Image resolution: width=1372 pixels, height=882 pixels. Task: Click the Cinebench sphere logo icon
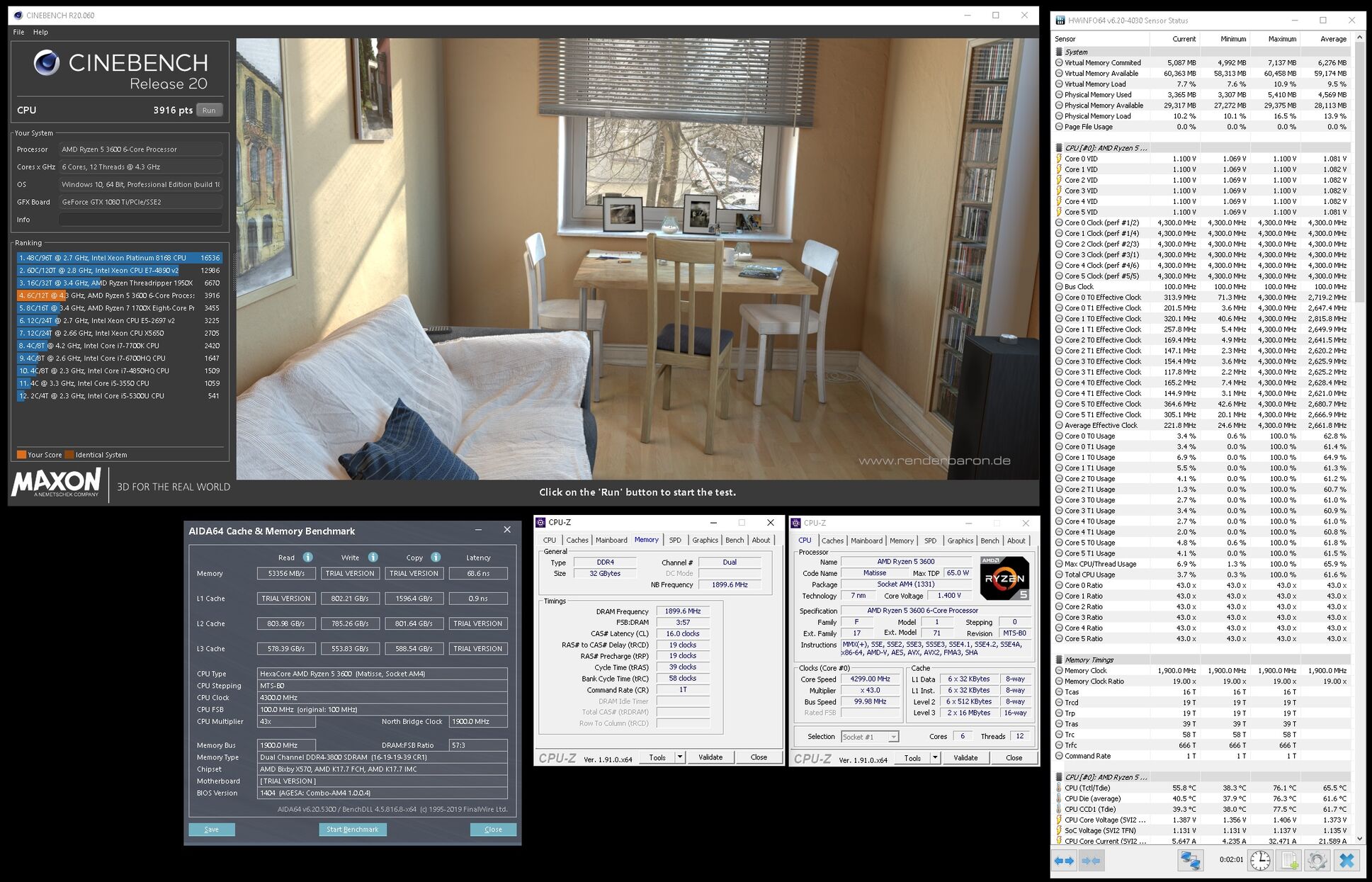pos(47,63)
